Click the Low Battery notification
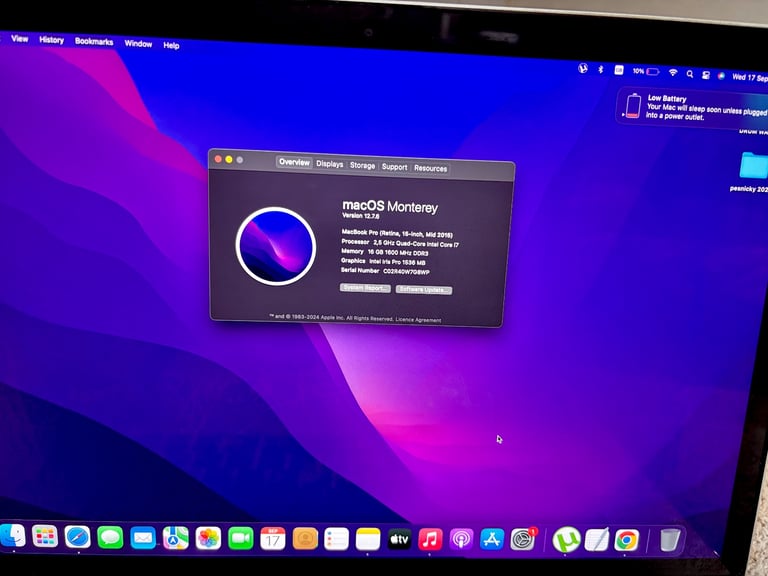This screenshot has height=576, width=768. tap(692, 107)
